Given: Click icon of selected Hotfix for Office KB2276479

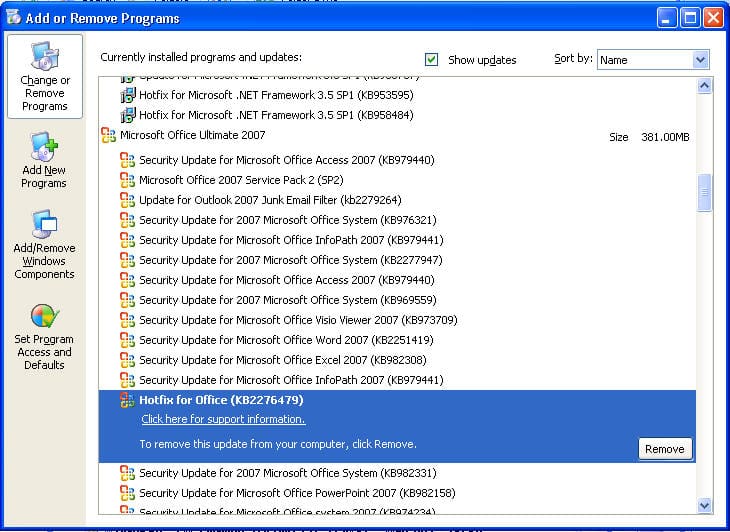Looking at the screenshot, I should pyautogui.click(x=127, y=400).
